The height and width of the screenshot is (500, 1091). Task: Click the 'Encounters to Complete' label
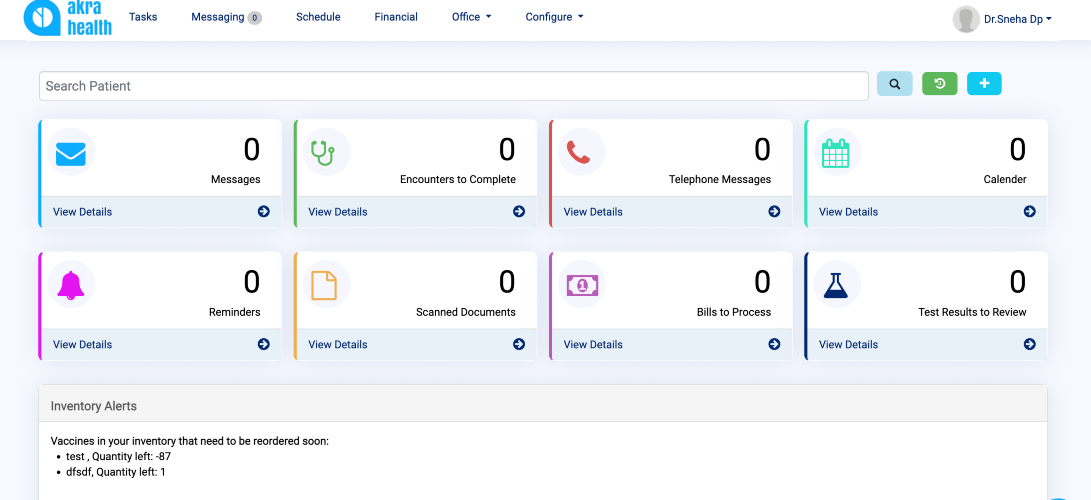point(458,179)
